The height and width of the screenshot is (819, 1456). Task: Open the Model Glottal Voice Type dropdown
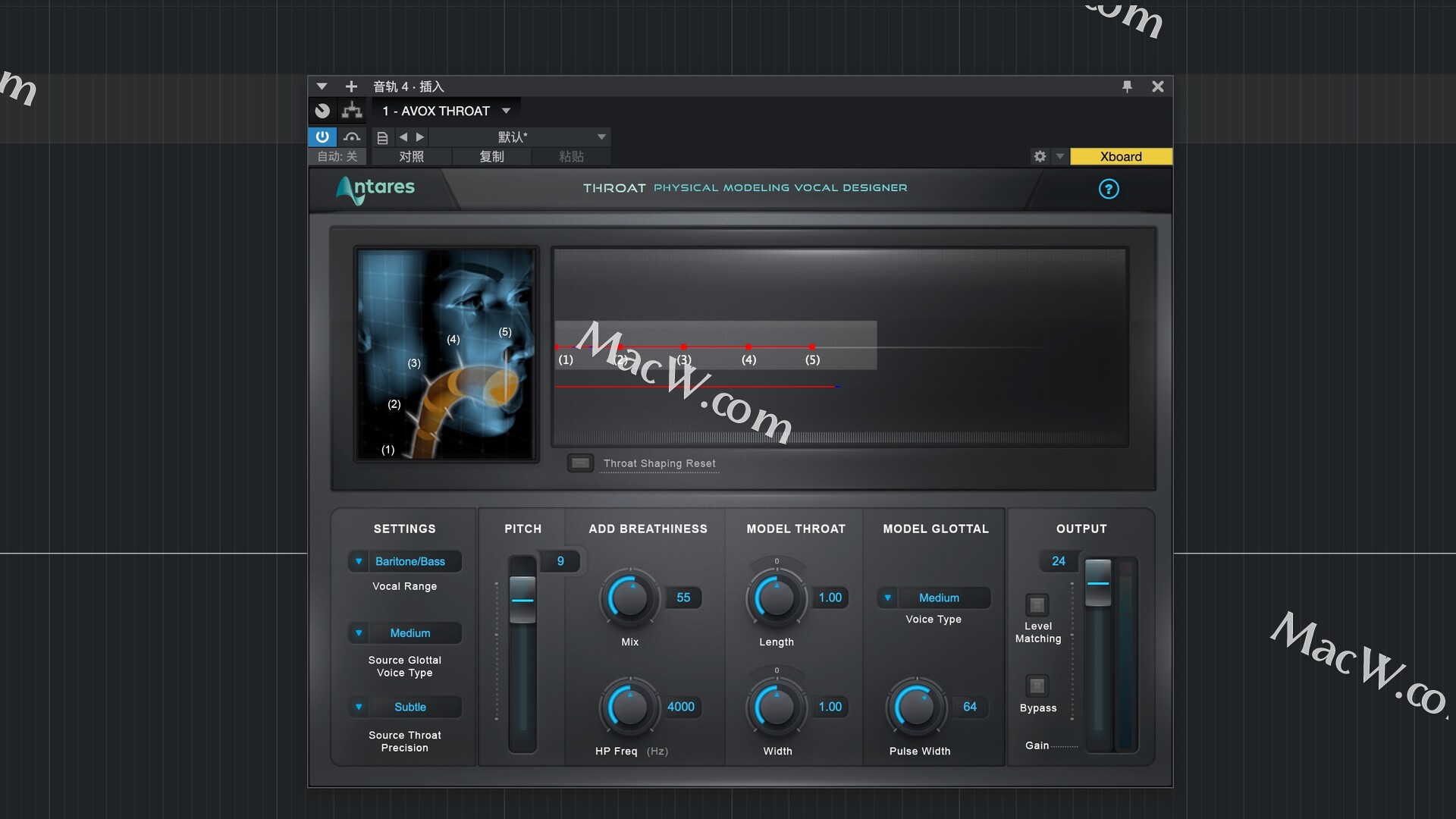(934, 598)
